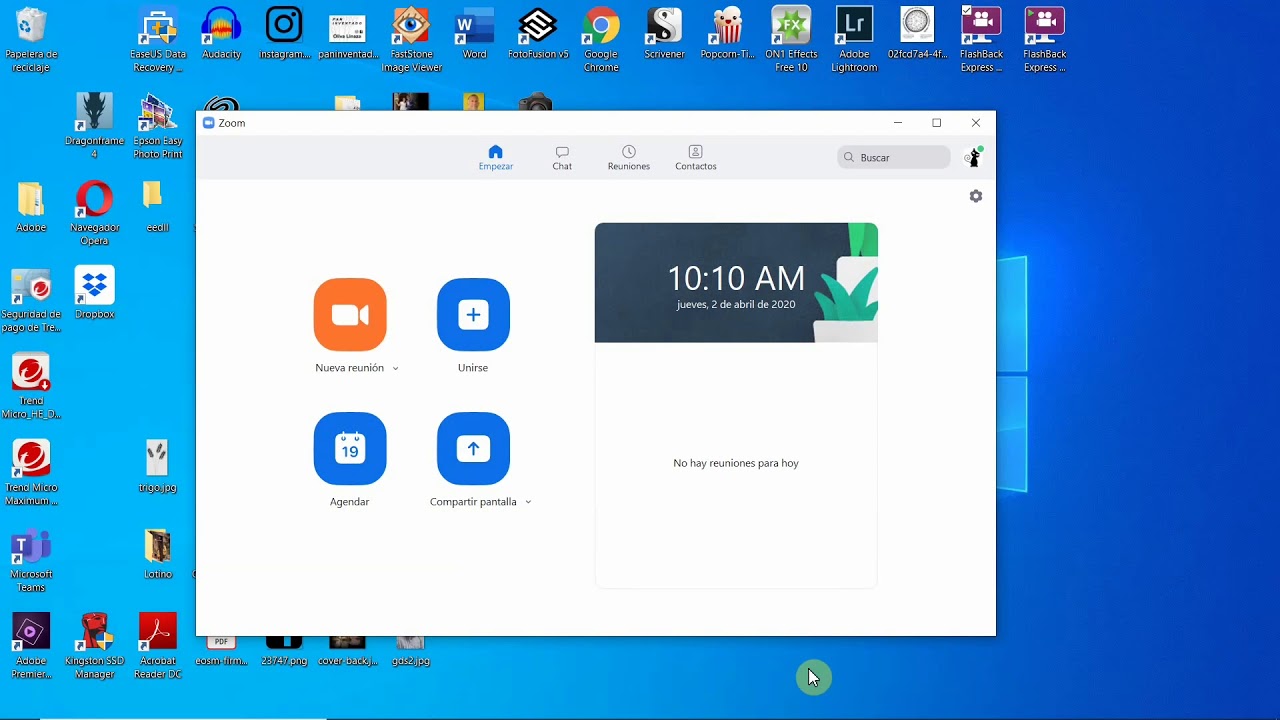This screenshot has height=720, width=1280.
Task: Open the Chat tab in Zoom
Action: click(x=562, y=158)
